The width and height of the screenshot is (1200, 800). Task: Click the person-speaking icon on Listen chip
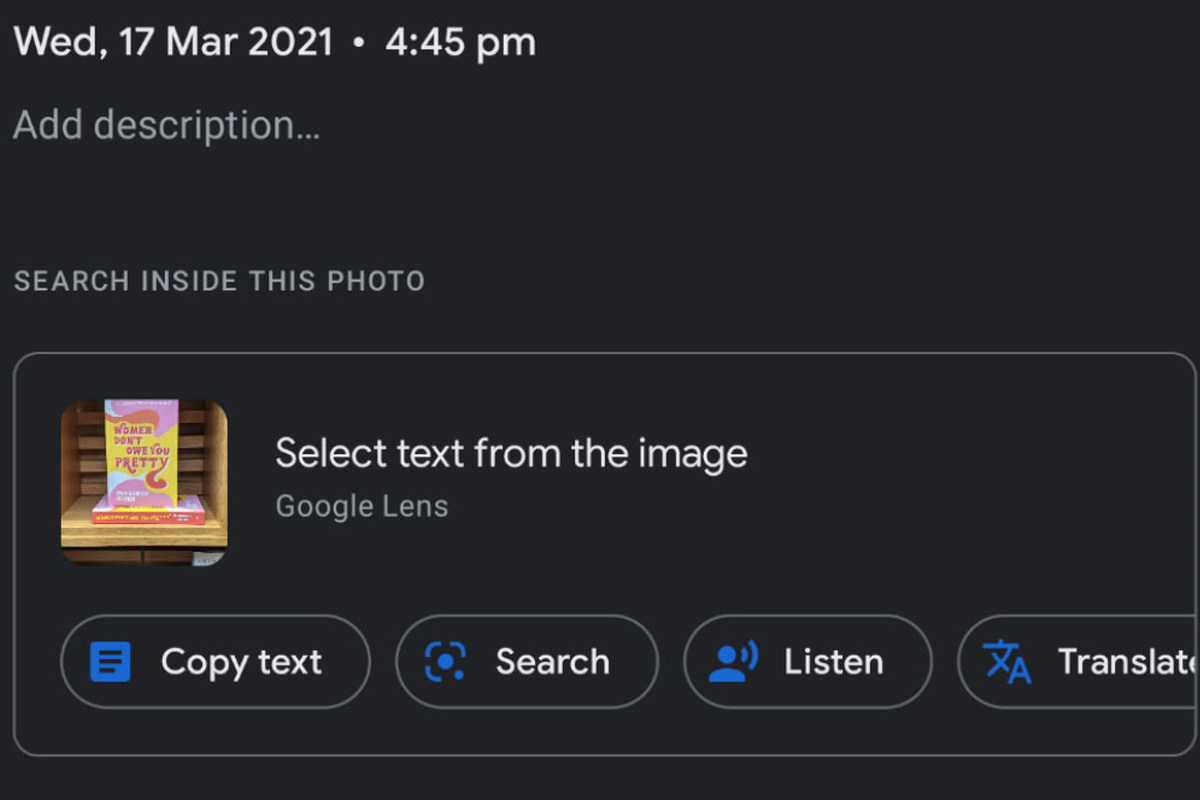[729, 662]
